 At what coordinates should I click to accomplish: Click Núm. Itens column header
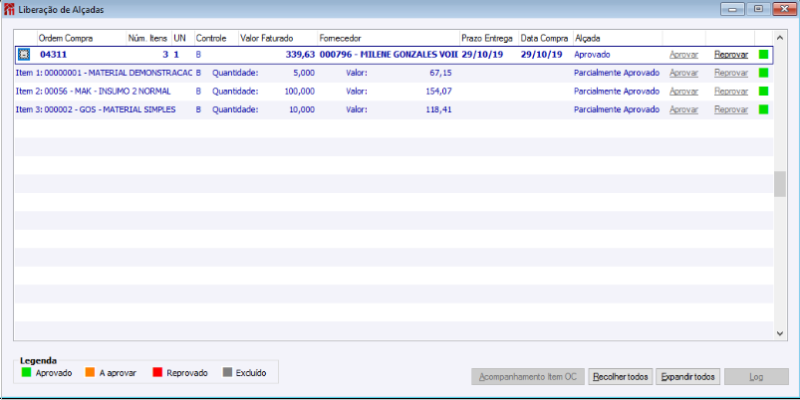[149, 38]
